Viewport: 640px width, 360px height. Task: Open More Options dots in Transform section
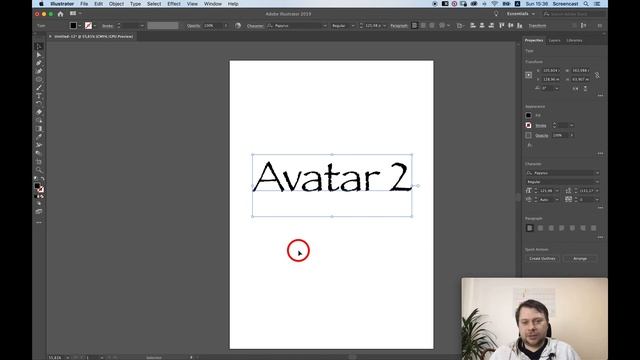click(x=600, y=95)
